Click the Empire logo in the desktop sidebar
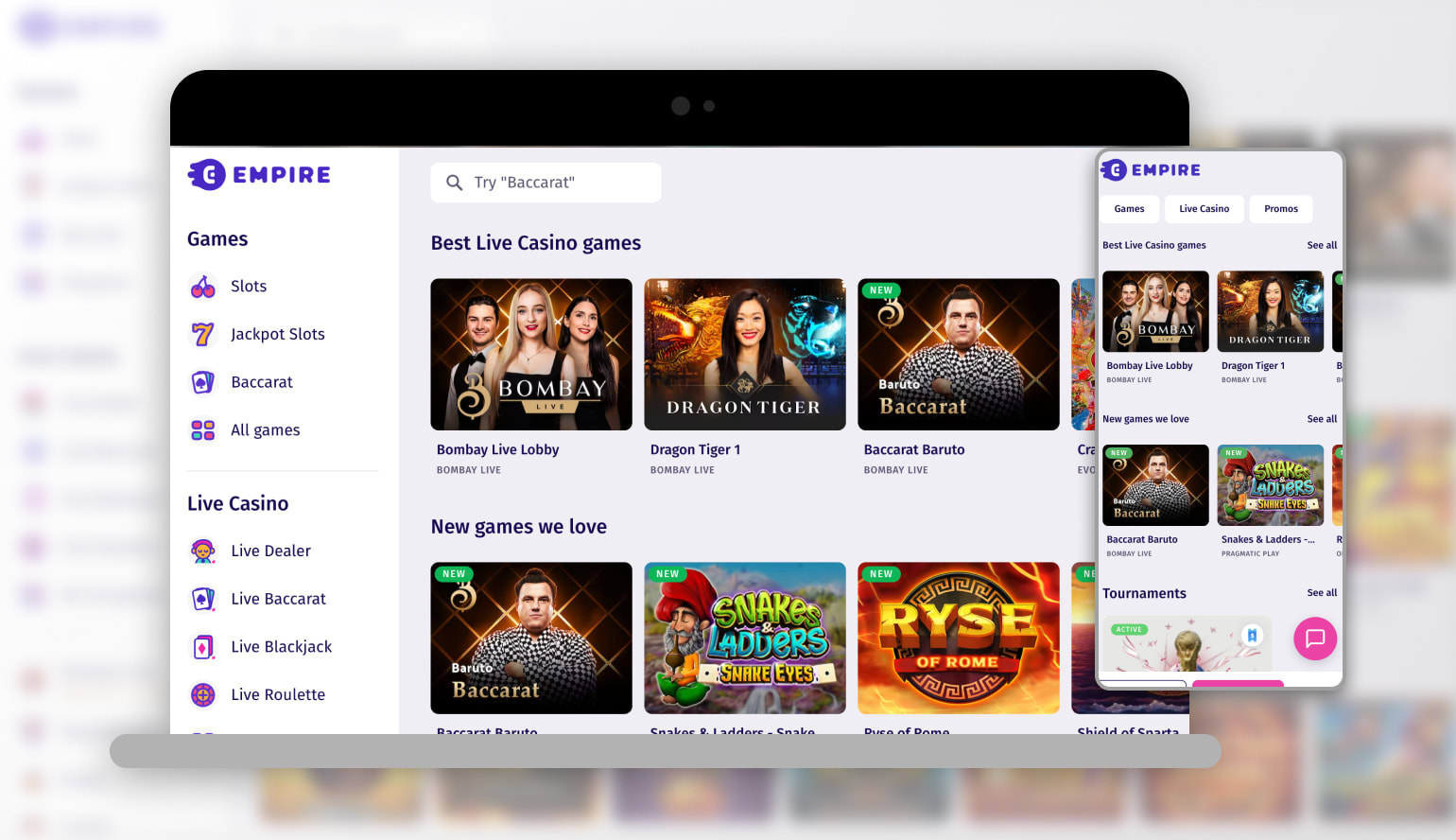Image resolution: width=1456 pixels, height=840 pixels. [x=259, y=175]
